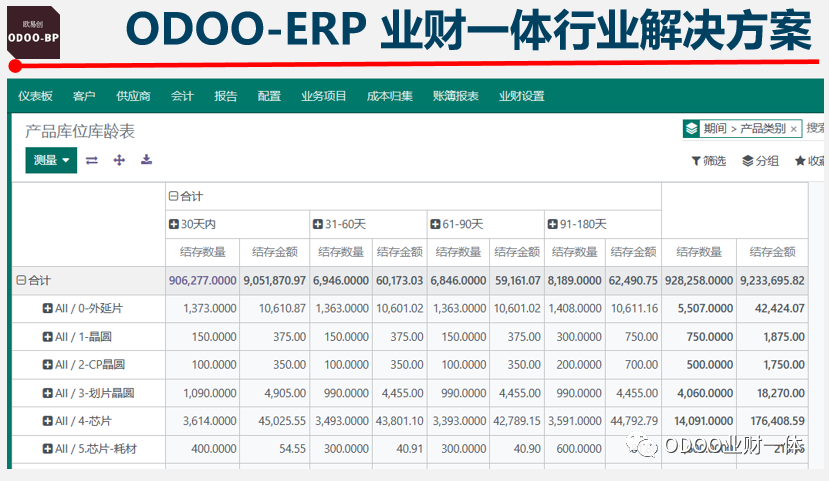Open the 供应商 menu

click(x=133, y=96)
